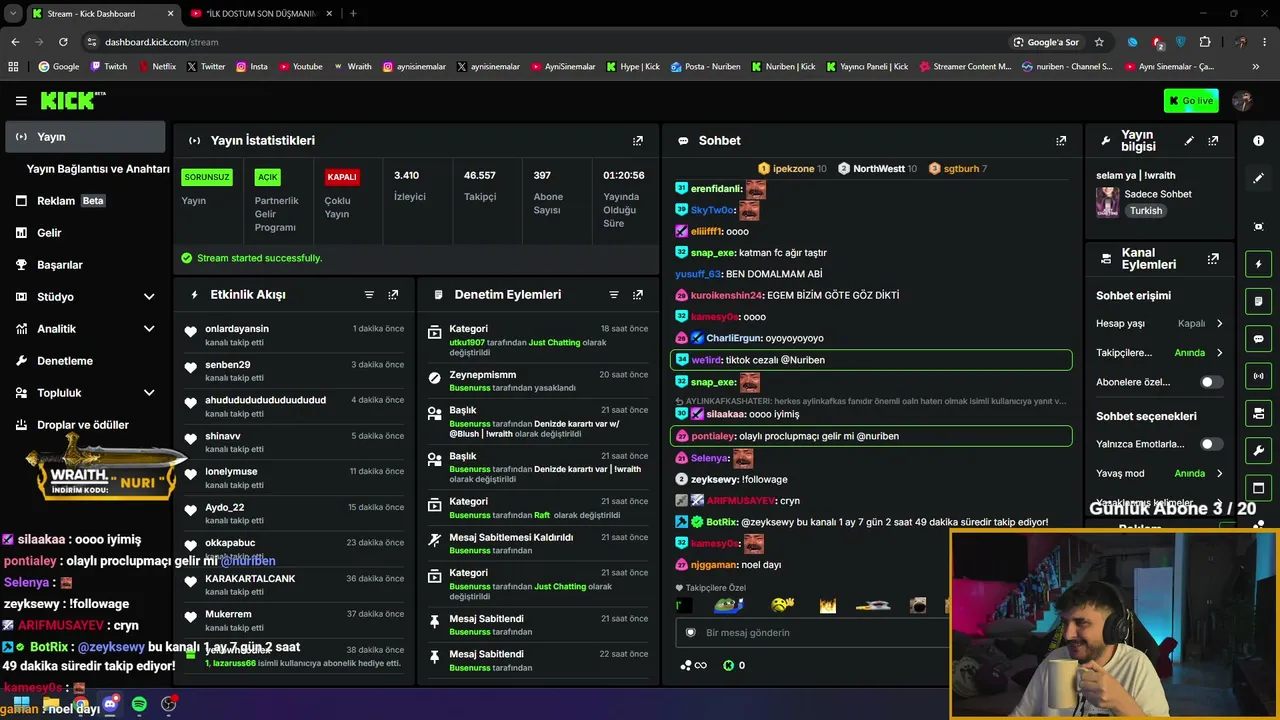Toggle the Abonelere özel switch
Viewport: 1280px width, 720px height.
[1211, 382]
